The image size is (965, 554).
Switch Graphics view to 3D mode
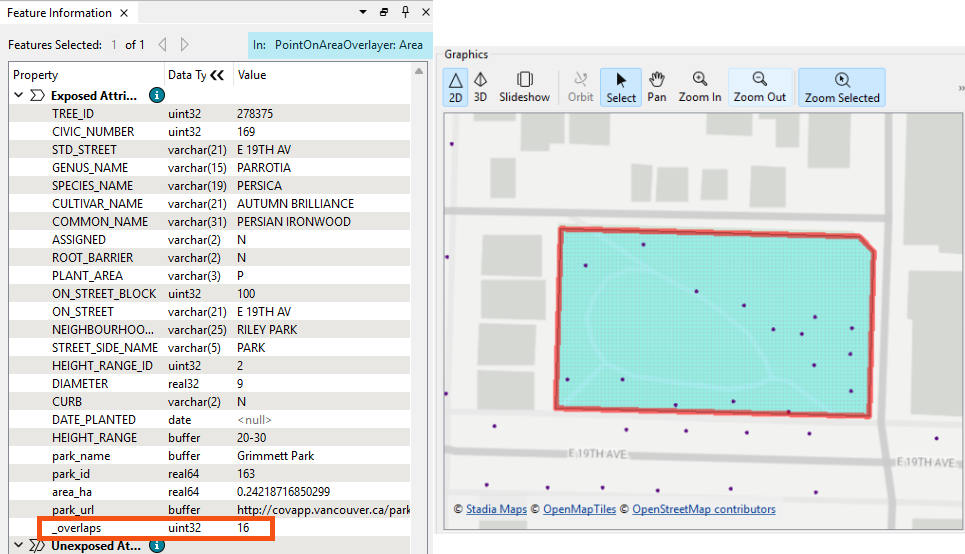click(480, 87)
